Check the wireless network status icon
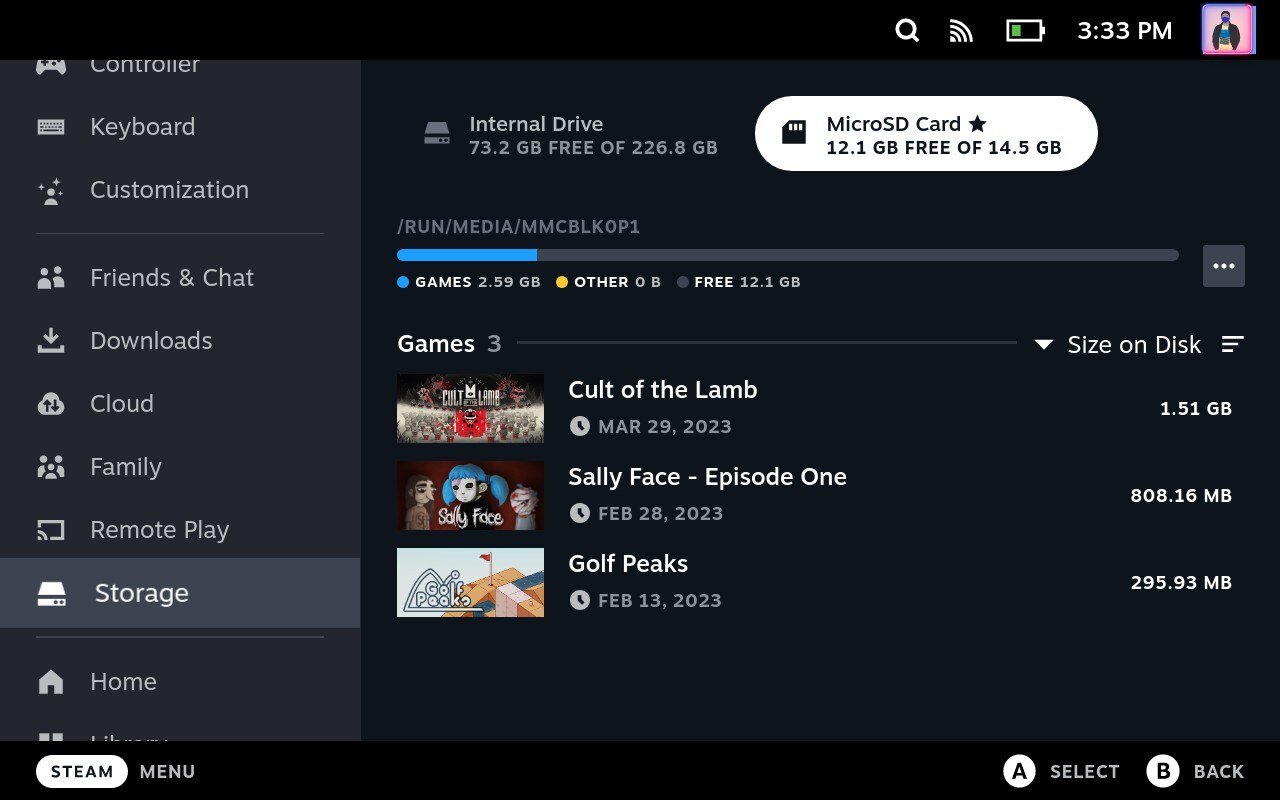Screen dimensions: 1280x800 point(961,31)
